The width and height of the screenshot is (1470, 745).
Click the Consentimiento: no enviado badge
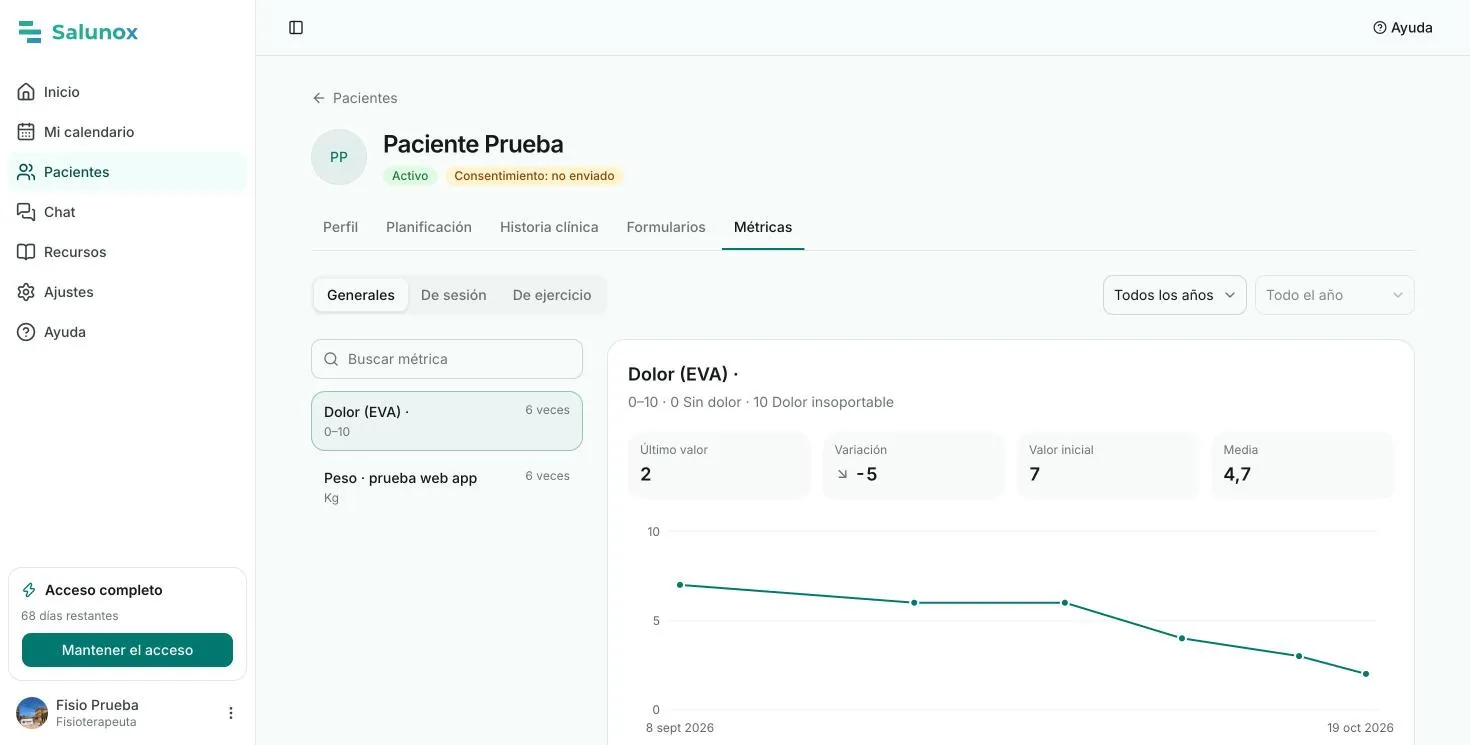[534, 176]
